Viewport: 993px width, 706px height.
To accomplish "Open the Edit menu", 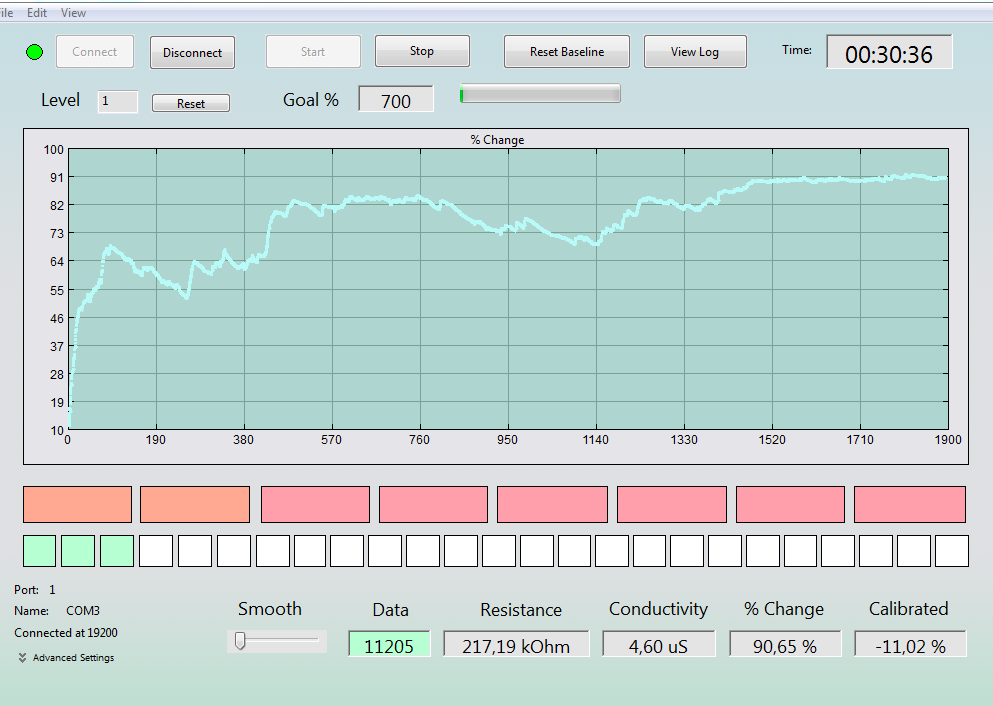I will [x=37, y=13].
